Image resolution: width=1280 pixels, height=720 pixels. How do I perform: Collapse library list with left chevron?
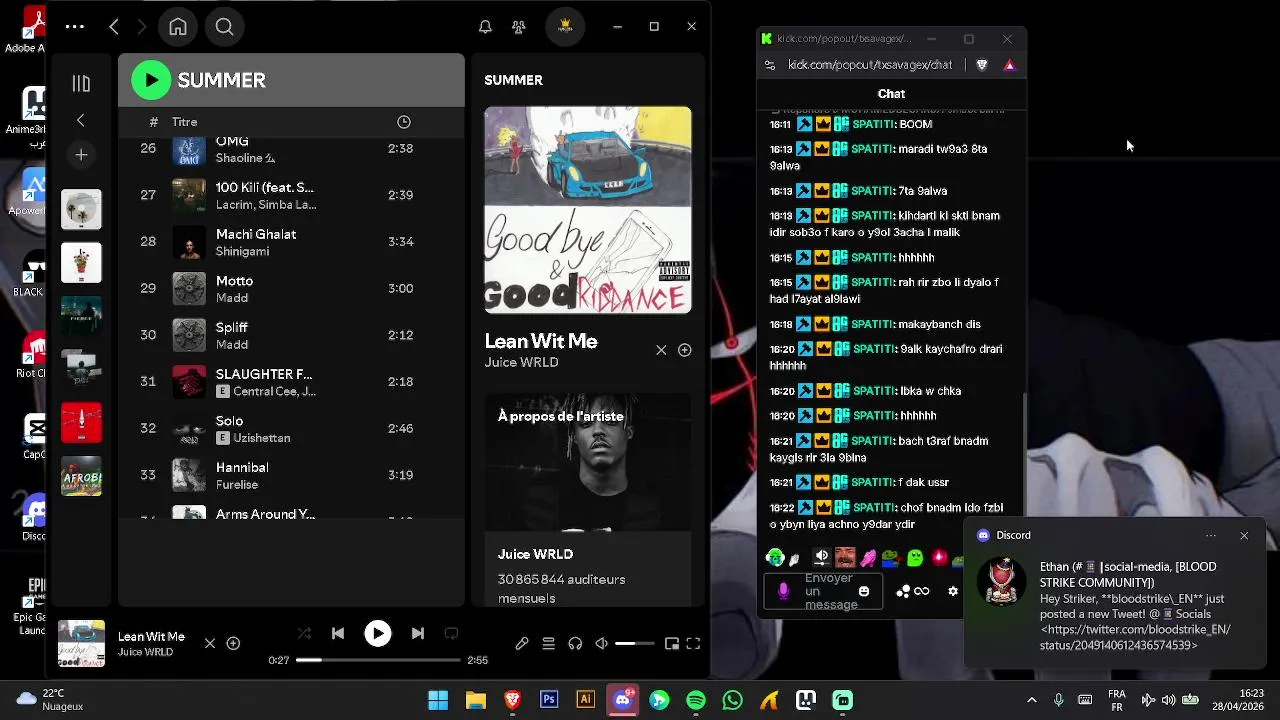[81, 120]
